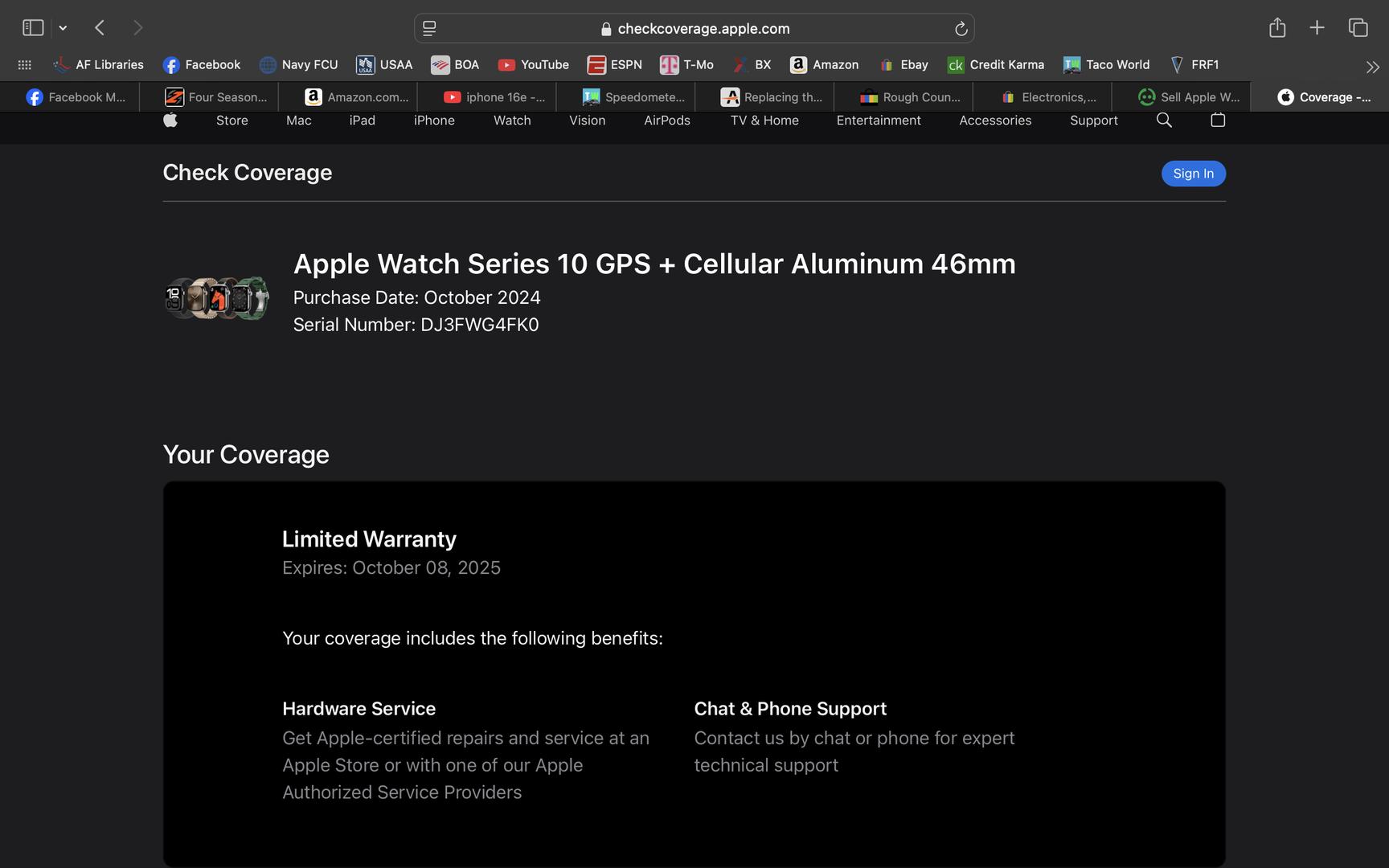Open Vision in Apple nav
The width and height of the screenshot is (1389, 868).
click(588, 121)
